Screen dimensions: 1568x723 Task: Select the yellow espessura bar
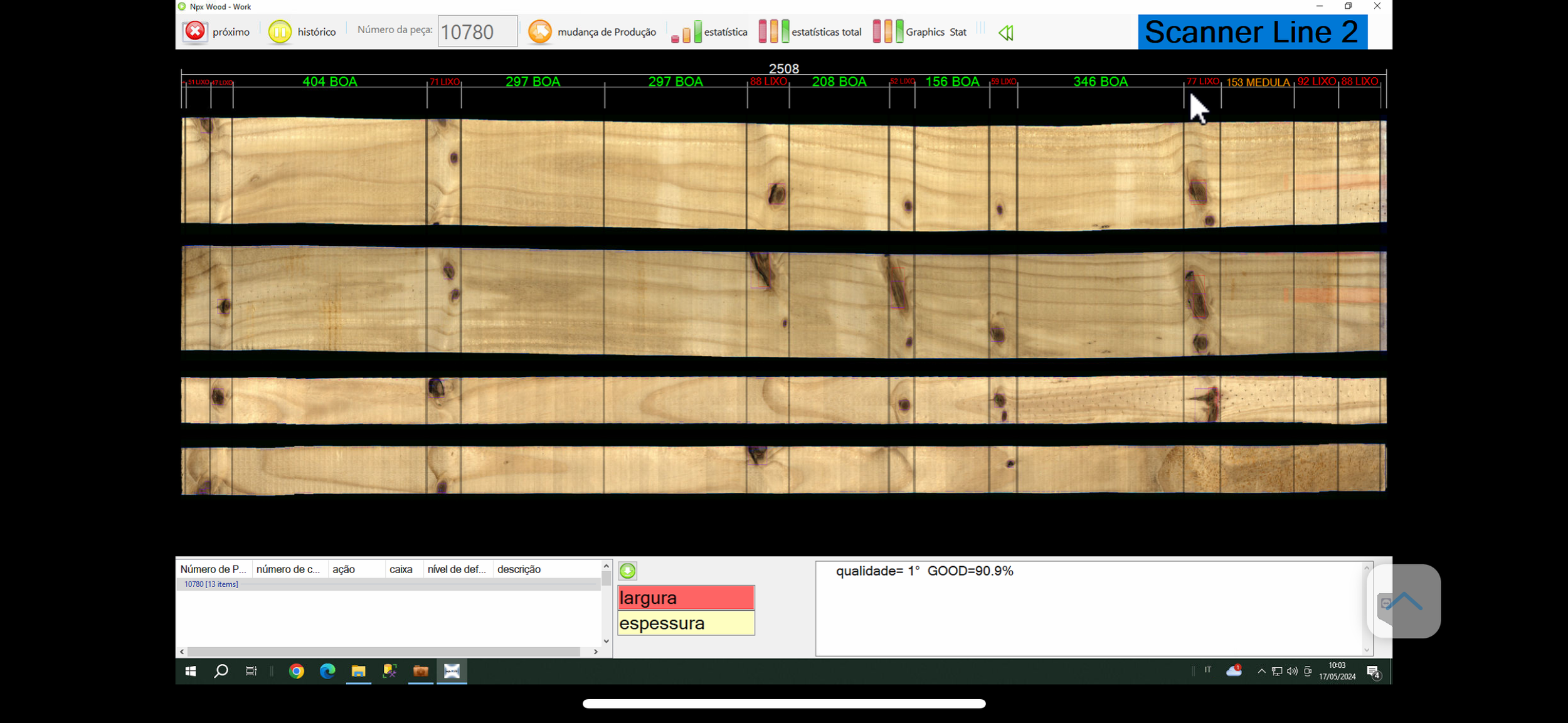click(686, 623)
